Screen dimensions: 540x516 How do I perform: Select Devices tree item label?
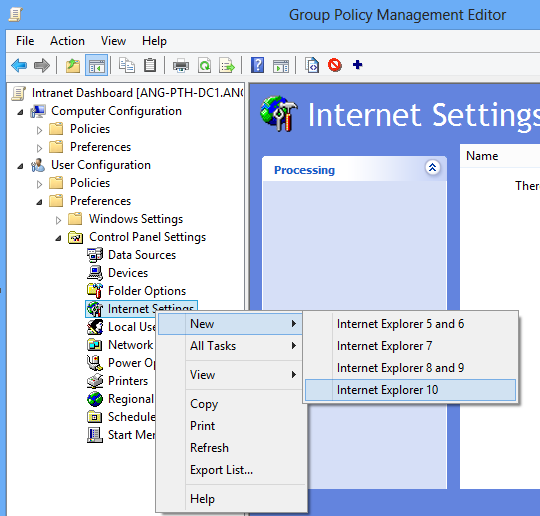pos(128,273)
